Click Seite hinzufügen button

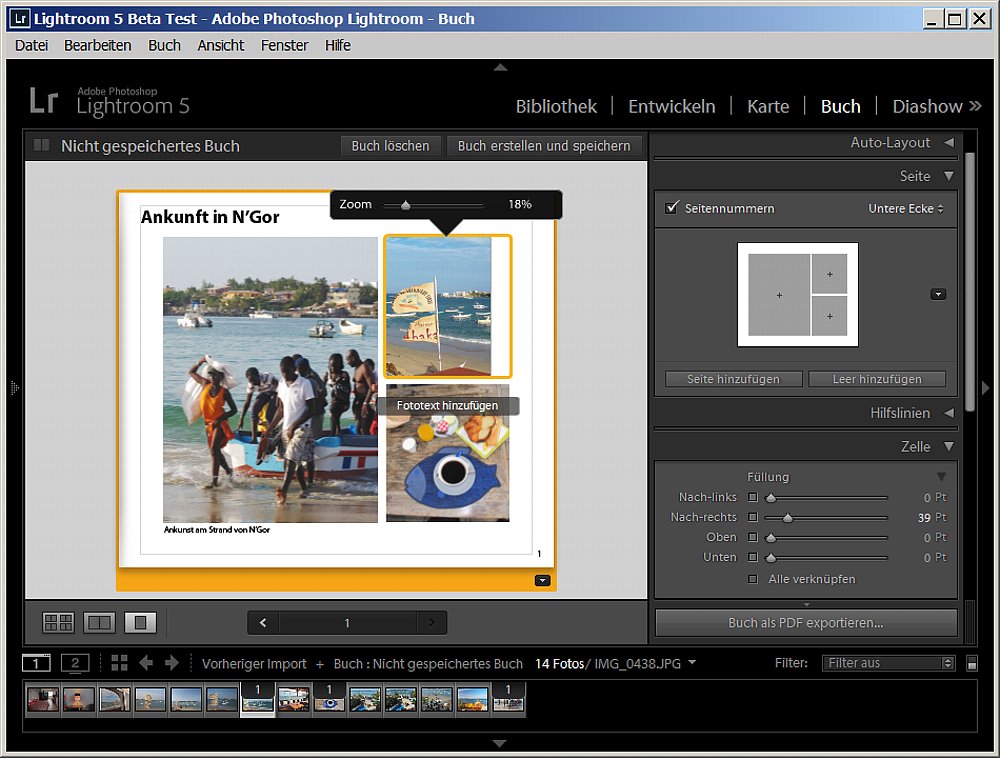pyautogui.click(x=733, y=379)
